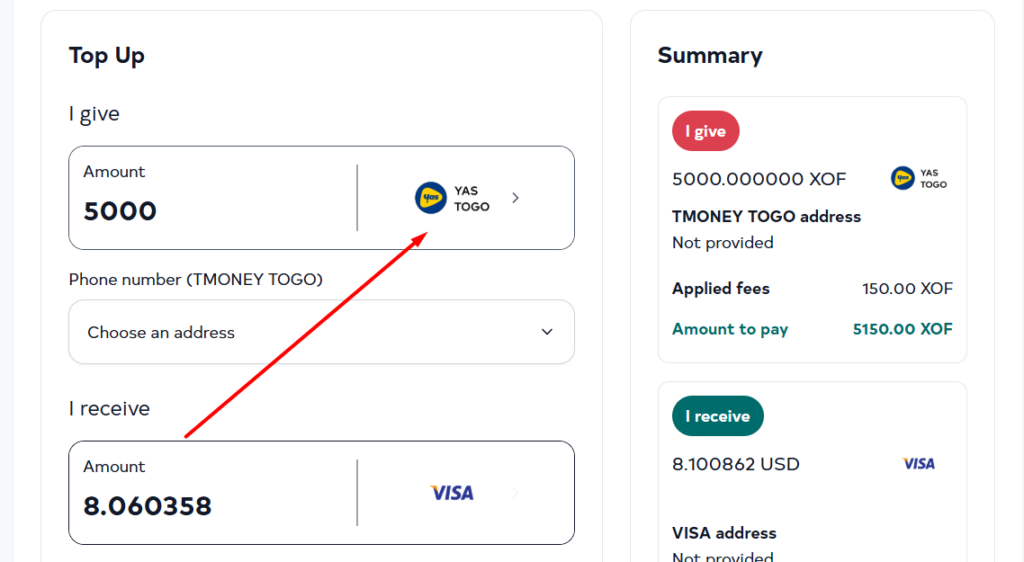The image size is (1024, 562).
Task: Click the VISA logo in I receive field
Action: tap(452, 493)
